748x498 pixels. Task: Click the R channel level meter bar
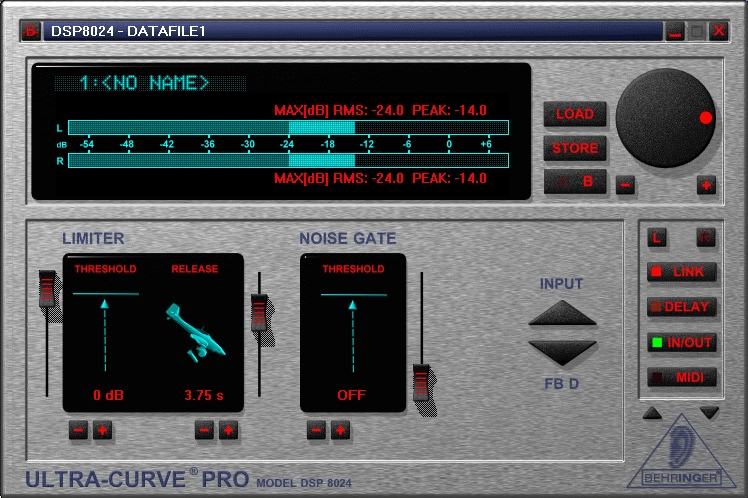click(288, 160)
